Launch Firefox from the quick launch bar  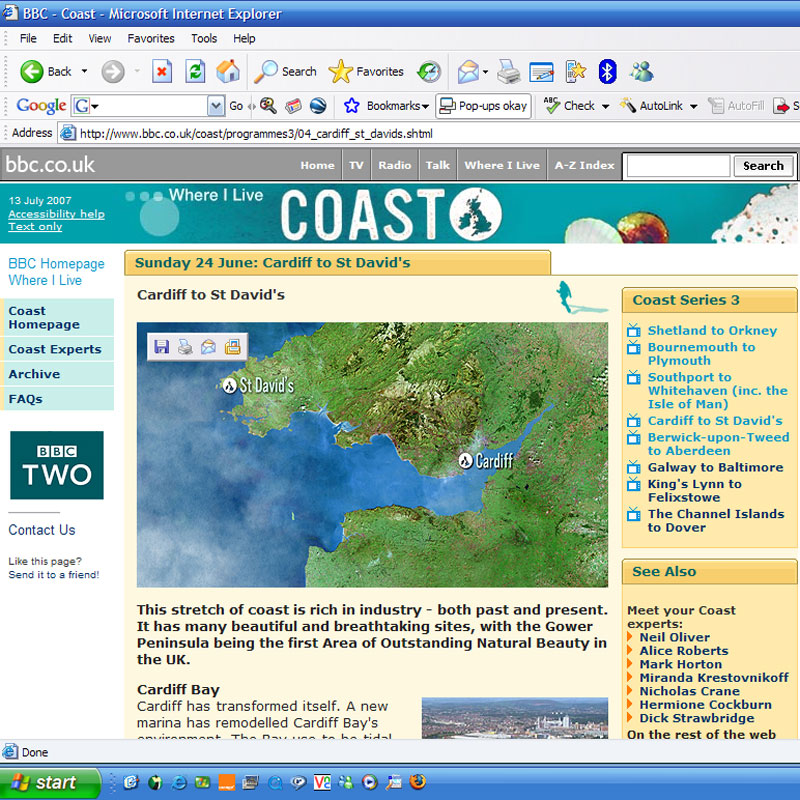[417, 782]
